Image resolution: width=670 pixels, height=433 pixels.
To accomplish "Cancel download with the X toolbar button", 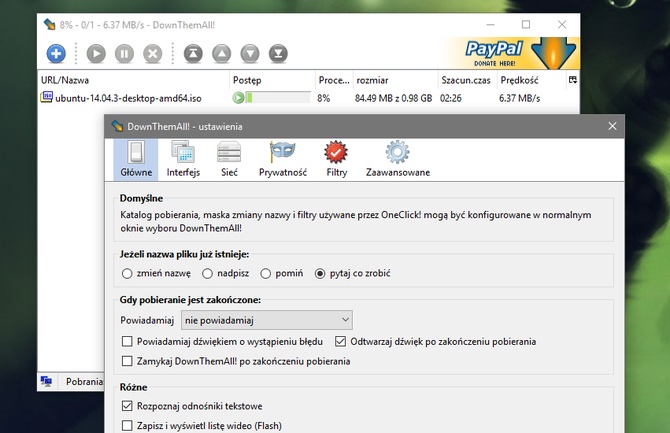I will [153, 54].
